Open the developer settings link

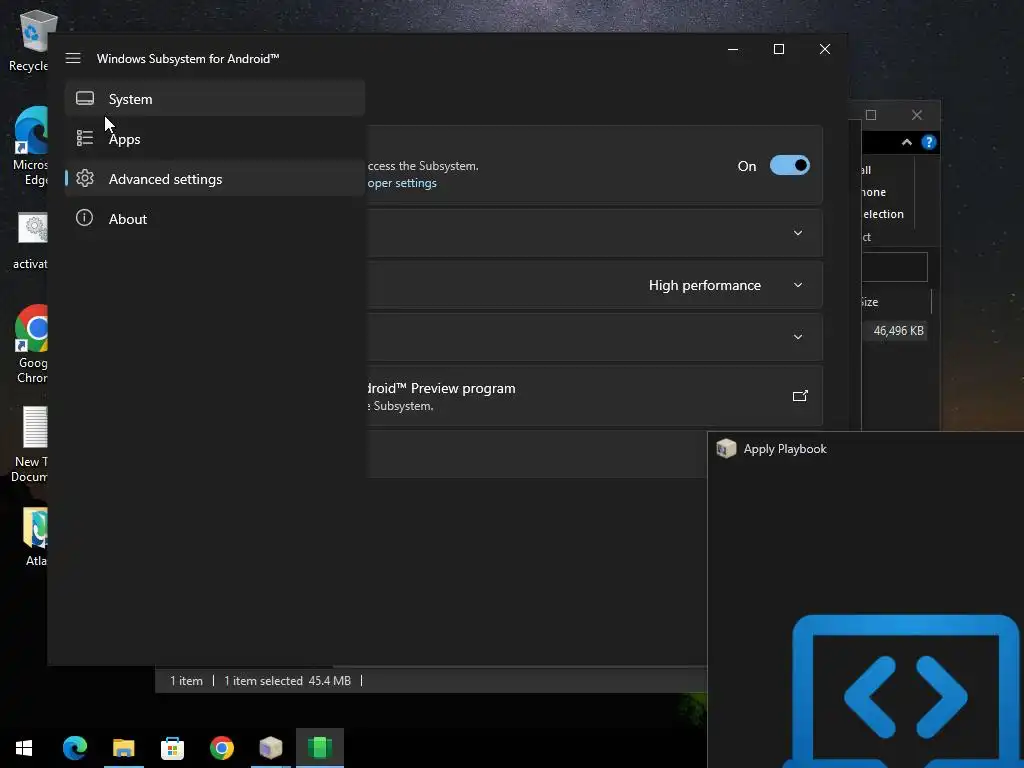point(402,183)
